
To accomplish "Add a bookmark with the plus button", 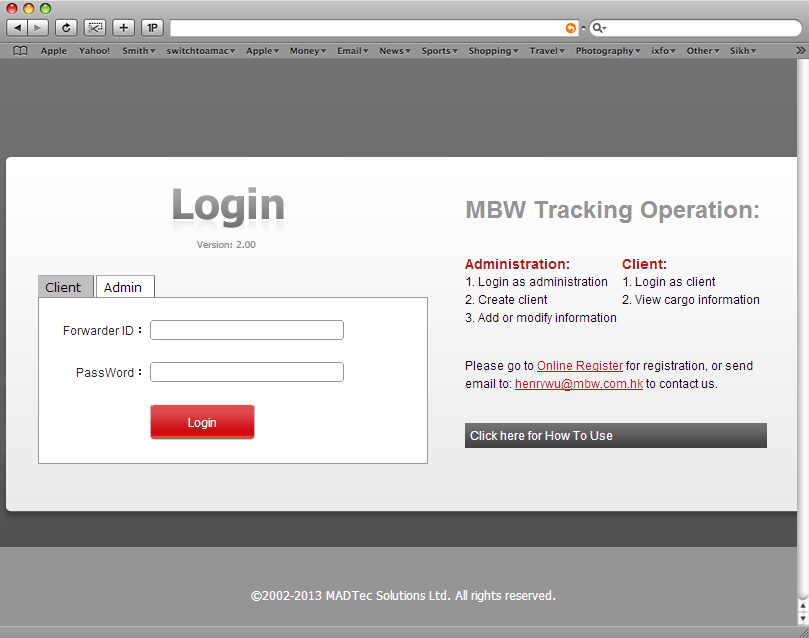I will 124,27.
